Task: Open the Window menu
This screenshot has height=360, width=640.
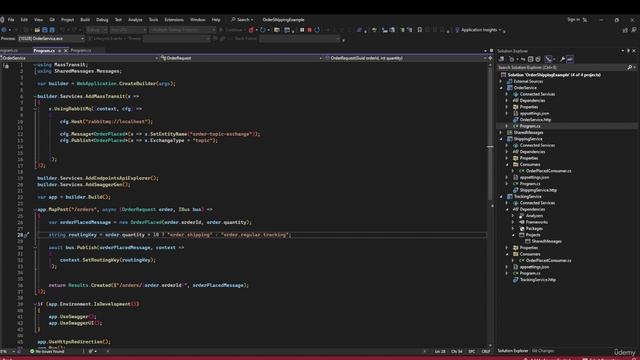Action: point(198,20)
